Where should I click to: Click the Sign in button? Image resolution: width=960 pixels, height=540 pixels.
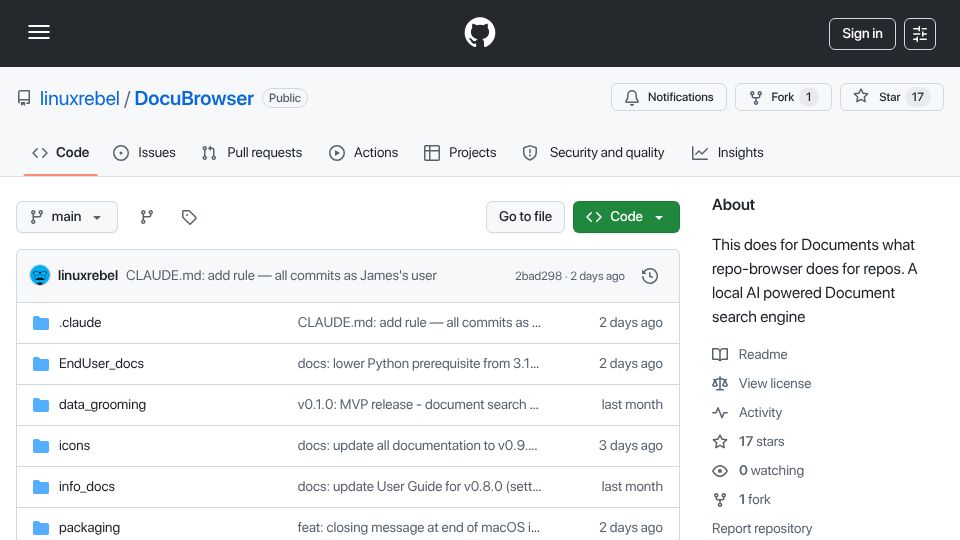[862, 34]
